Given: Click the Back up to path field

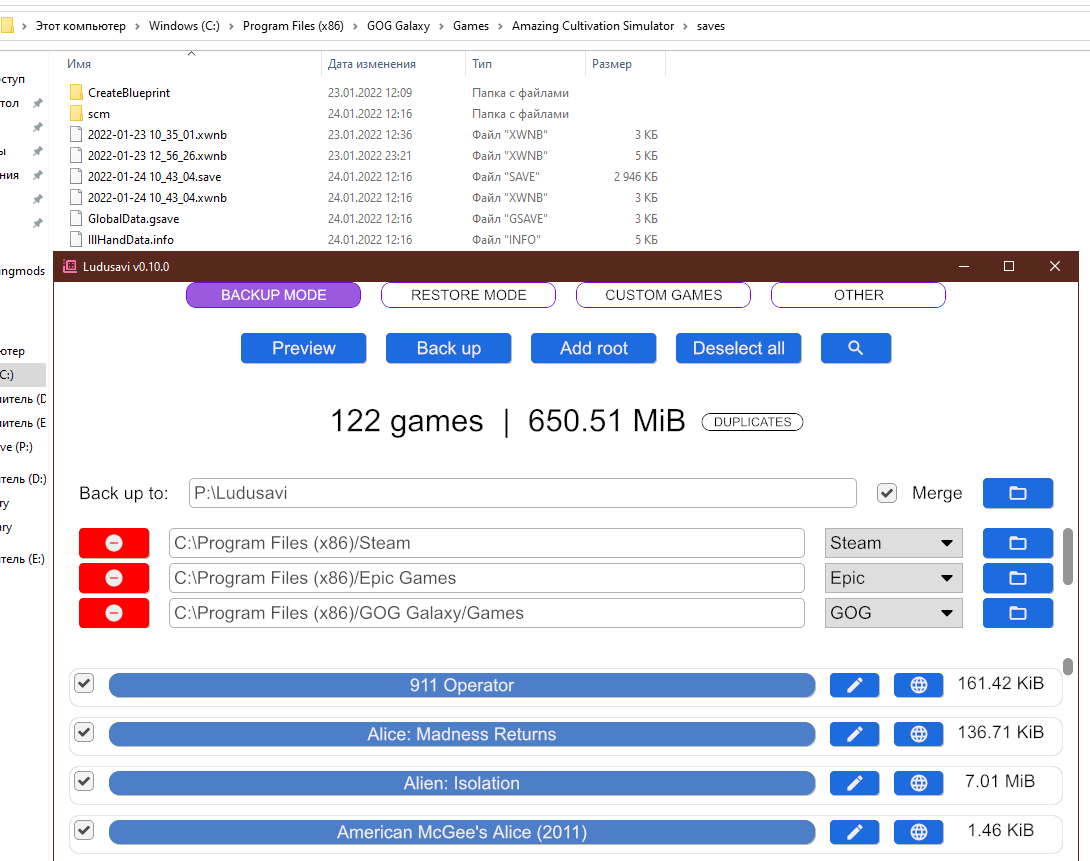Looking at the screenshot, I should coord(523,493).
